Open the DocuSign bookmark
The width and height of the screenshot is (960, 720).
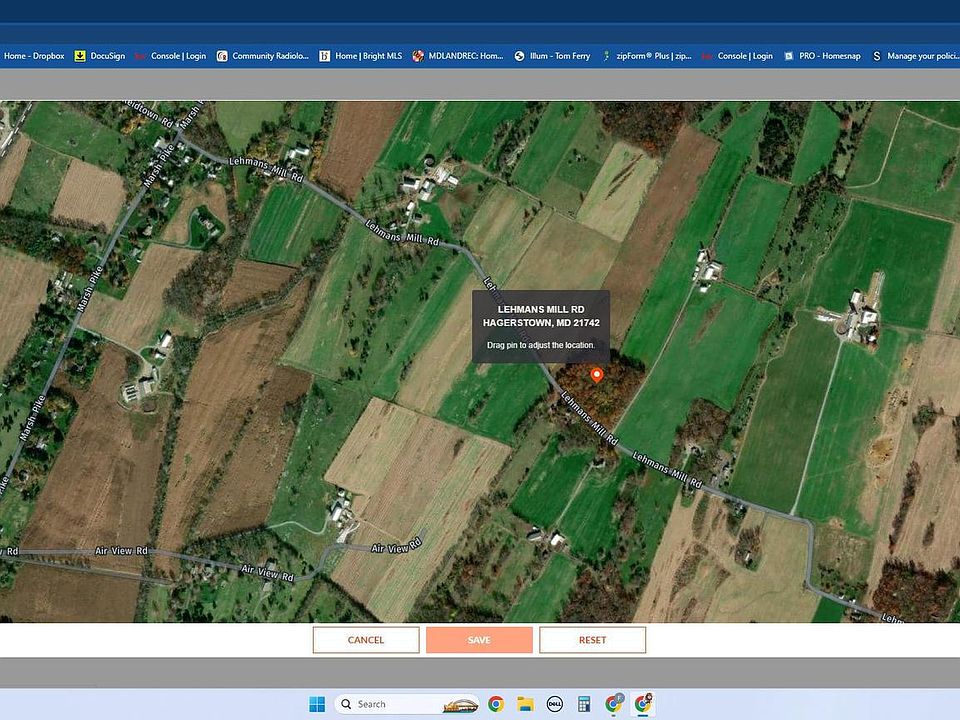tap(100, 56)
